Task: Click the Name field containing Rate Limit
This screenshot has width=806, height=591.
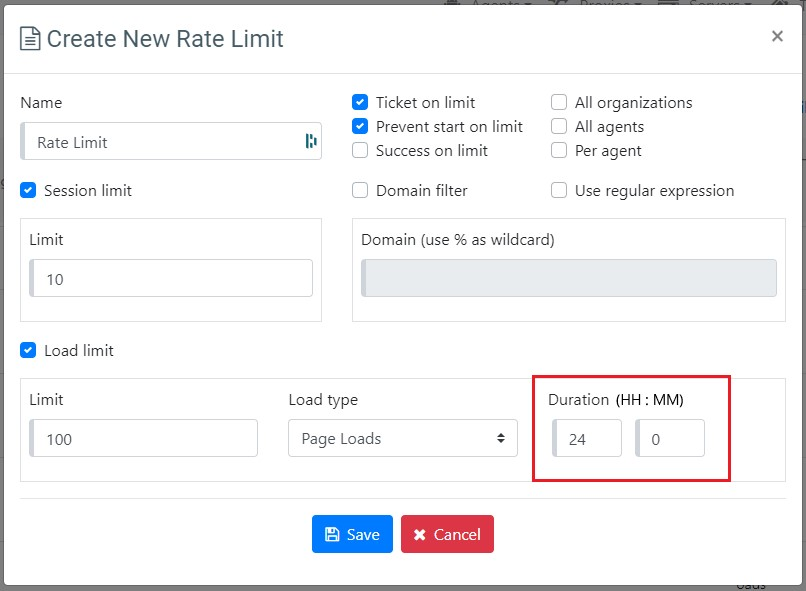Action: point(160,142)
